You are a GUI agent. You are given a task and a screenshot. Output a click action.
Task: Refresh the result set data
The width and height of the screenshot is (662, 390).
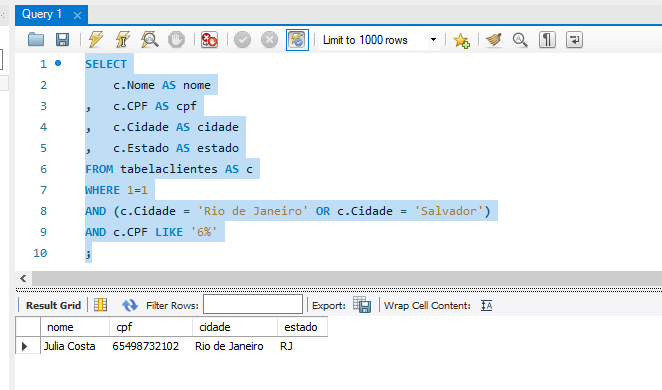tap(130, 305)
